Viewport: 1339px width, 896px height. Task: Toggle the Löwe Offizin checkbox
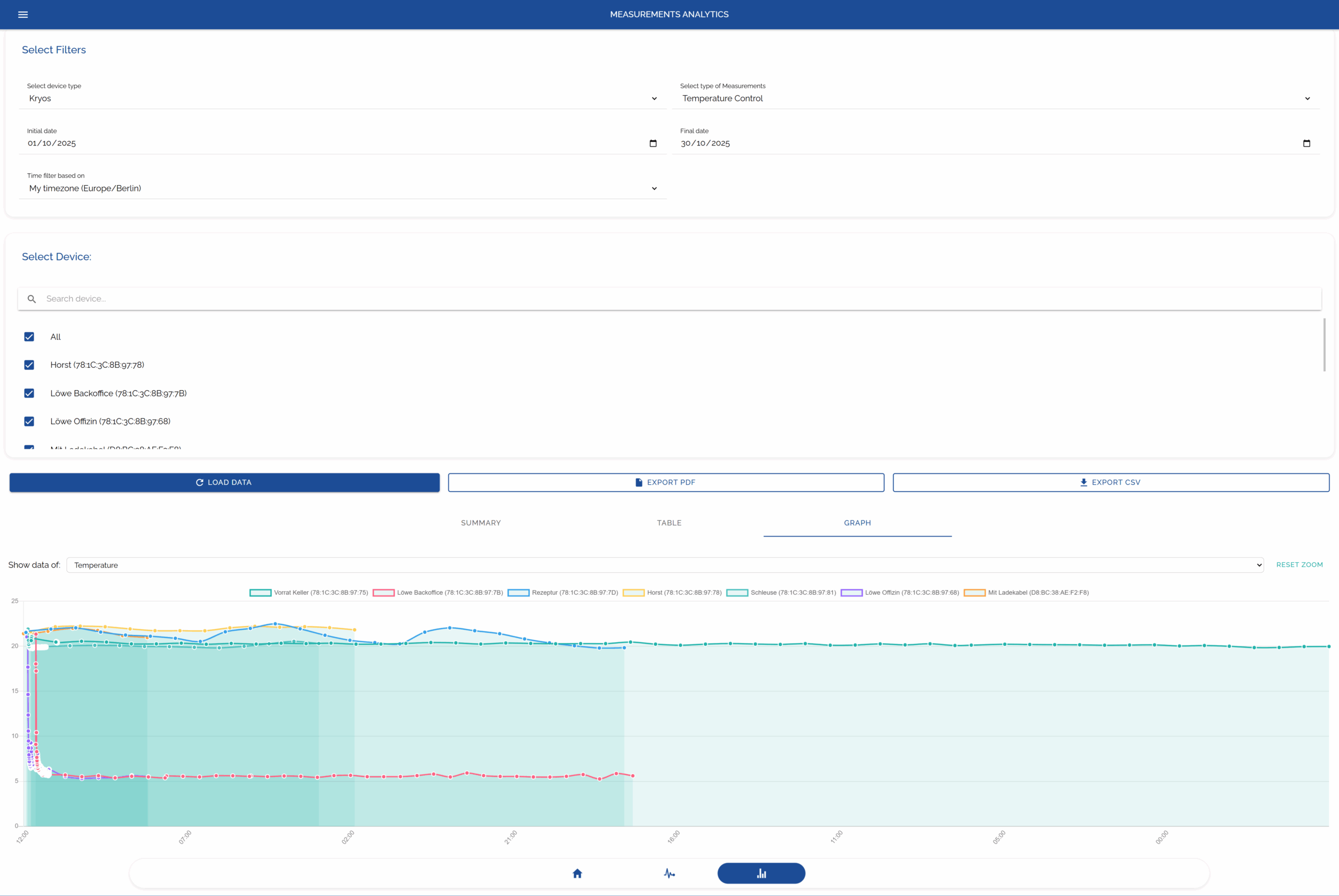29,421
